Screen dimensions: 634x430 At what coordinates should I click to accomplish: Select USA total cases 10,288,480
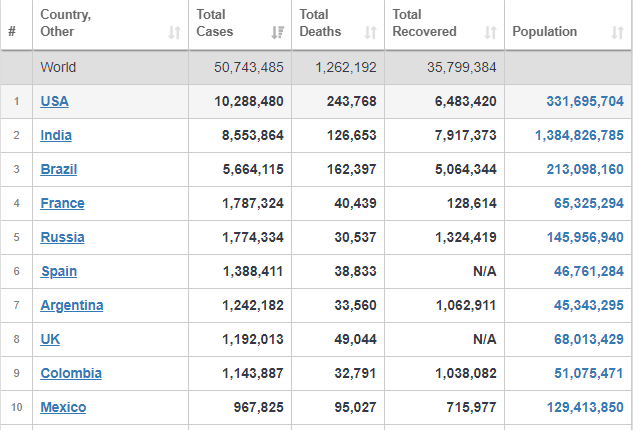[249, 101]
